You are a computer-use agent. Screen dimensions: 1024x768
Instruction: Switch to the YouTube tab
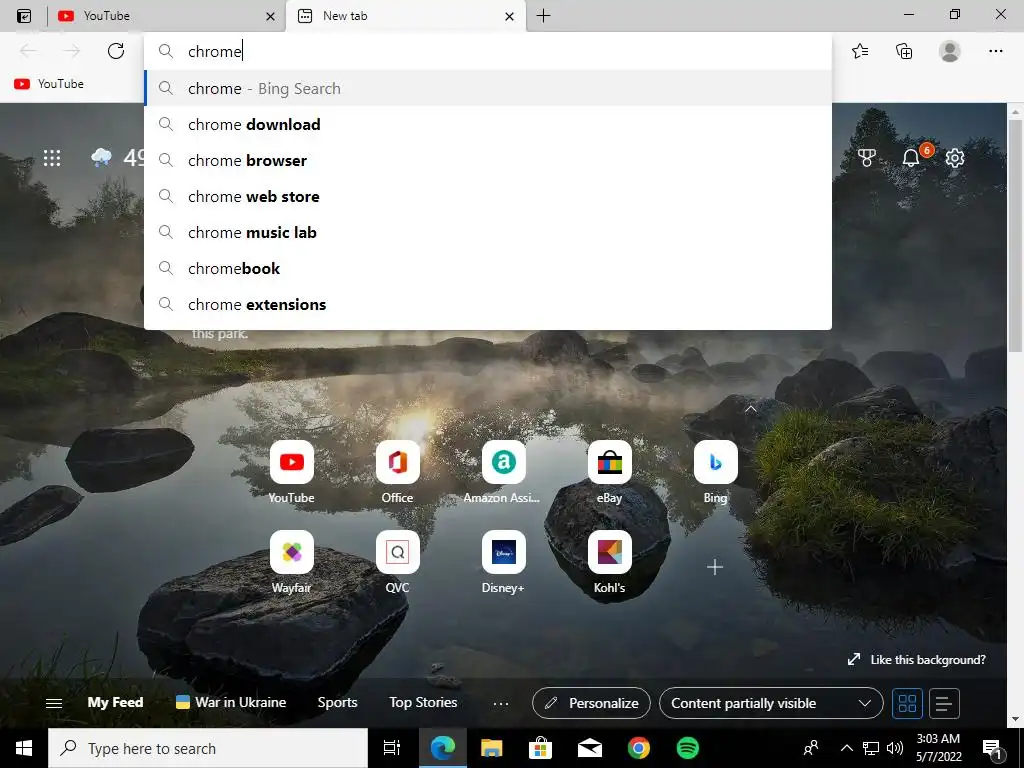166,16
